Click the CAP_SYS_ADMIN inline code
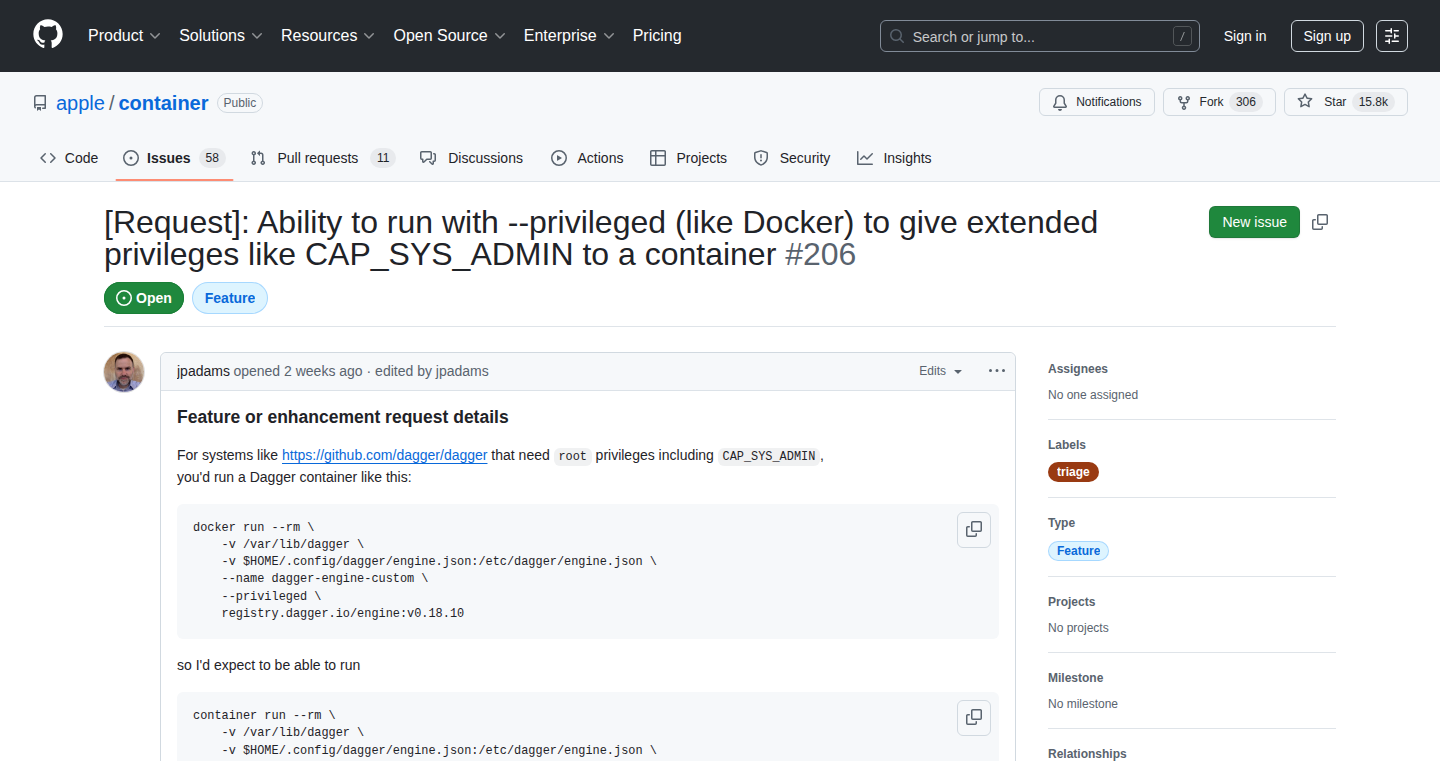Image resolution: width=1440 pixels, height=761 pixels. point(769,456)
